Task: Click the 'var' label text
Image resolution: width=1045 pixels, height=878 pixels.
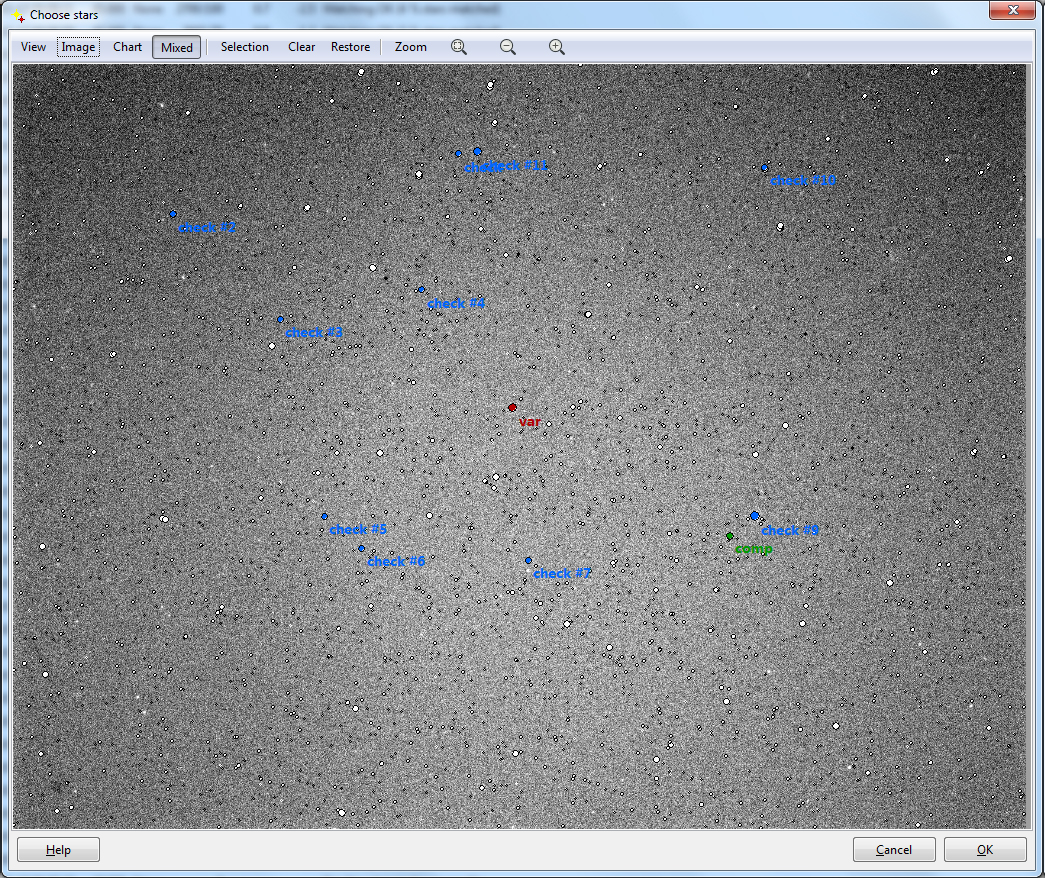Action: (x=530, y=422)
